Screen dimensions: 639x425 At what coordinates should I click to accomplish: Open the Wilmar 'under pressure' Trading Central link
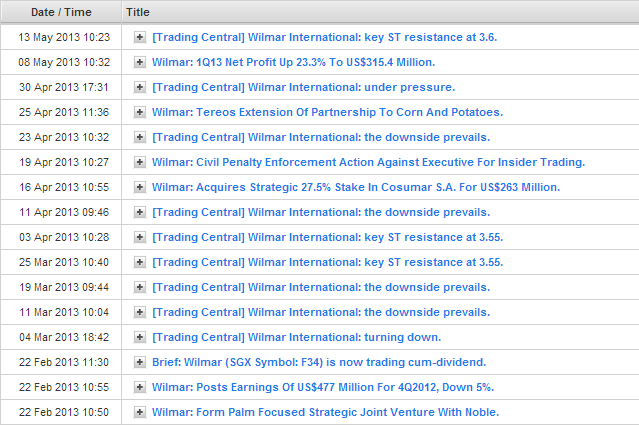(303, 87)
